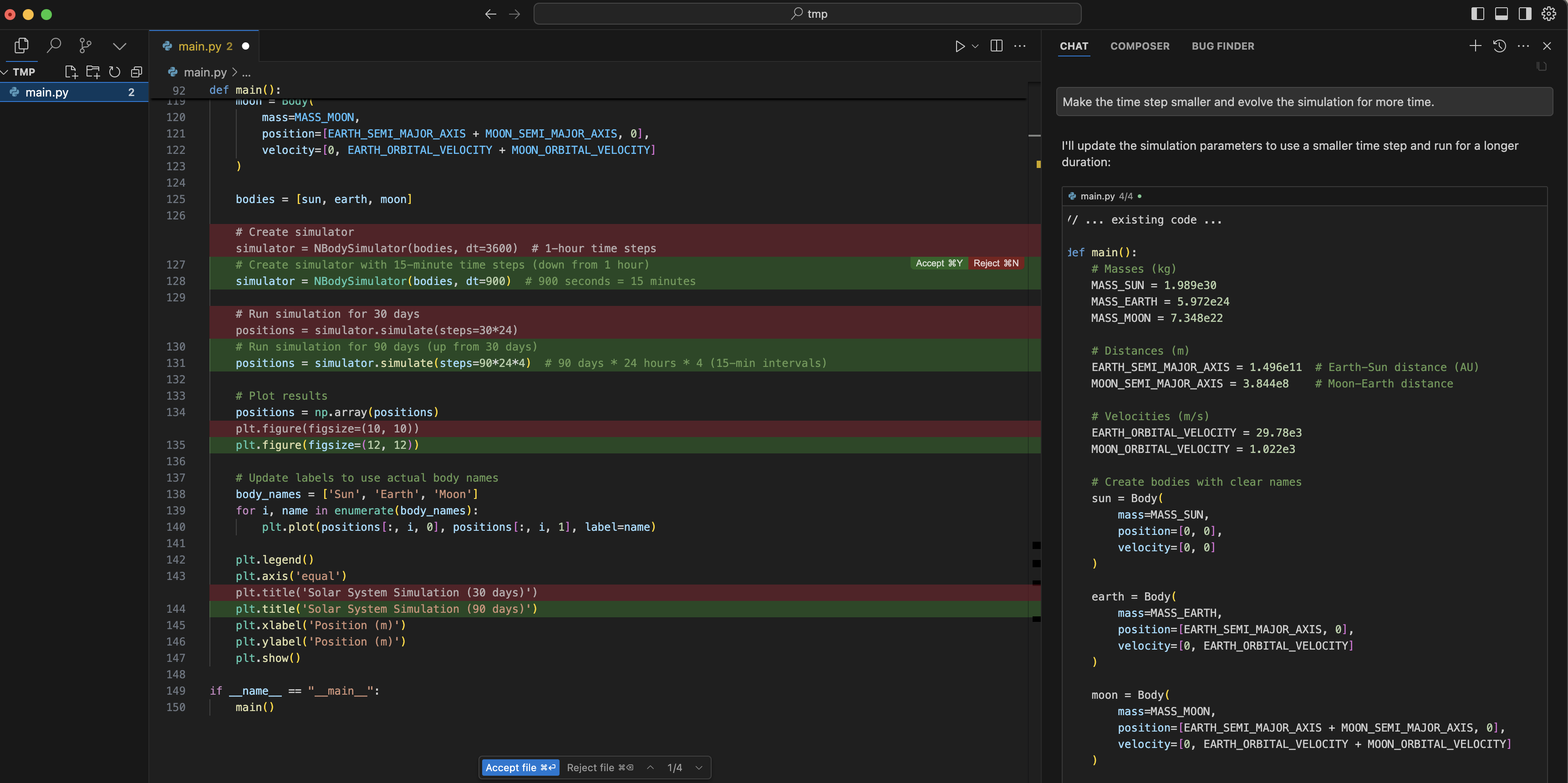The image size is (1568, 783).
Task: Click the 90 days plt.title line
Action: point(387,609)
